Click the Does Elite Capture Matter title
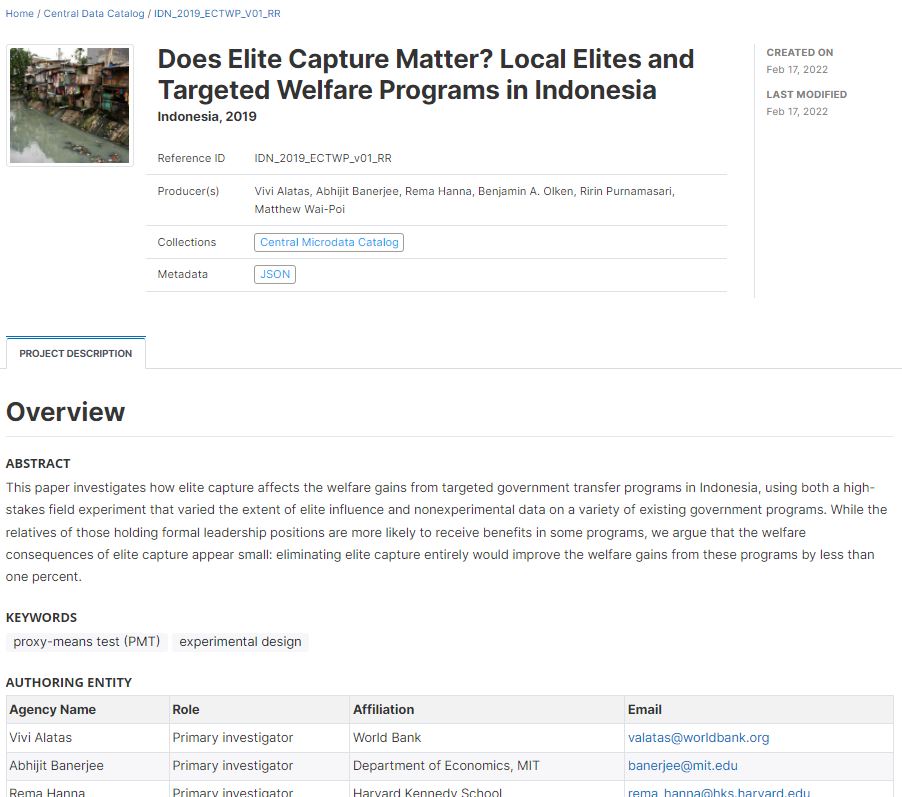The width and height of the screenshot is (902, 797). coord(425,74)
